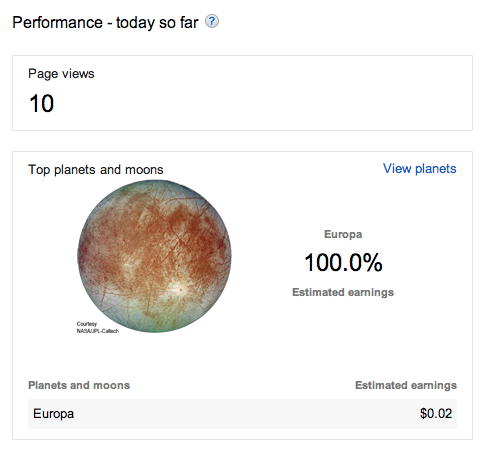Click the 100.0% estimated earnings figure
This screenshot has width=487, height=452.
tap(343, 263)
